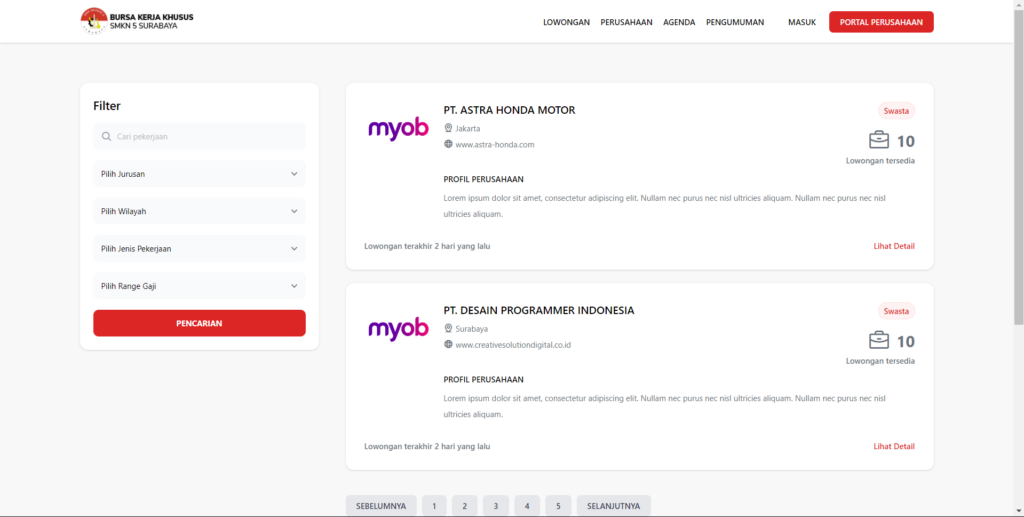
Task: Open Lihat Detail for PT. Desain Programmer Indonesia
Action: (x=894, y=446)
